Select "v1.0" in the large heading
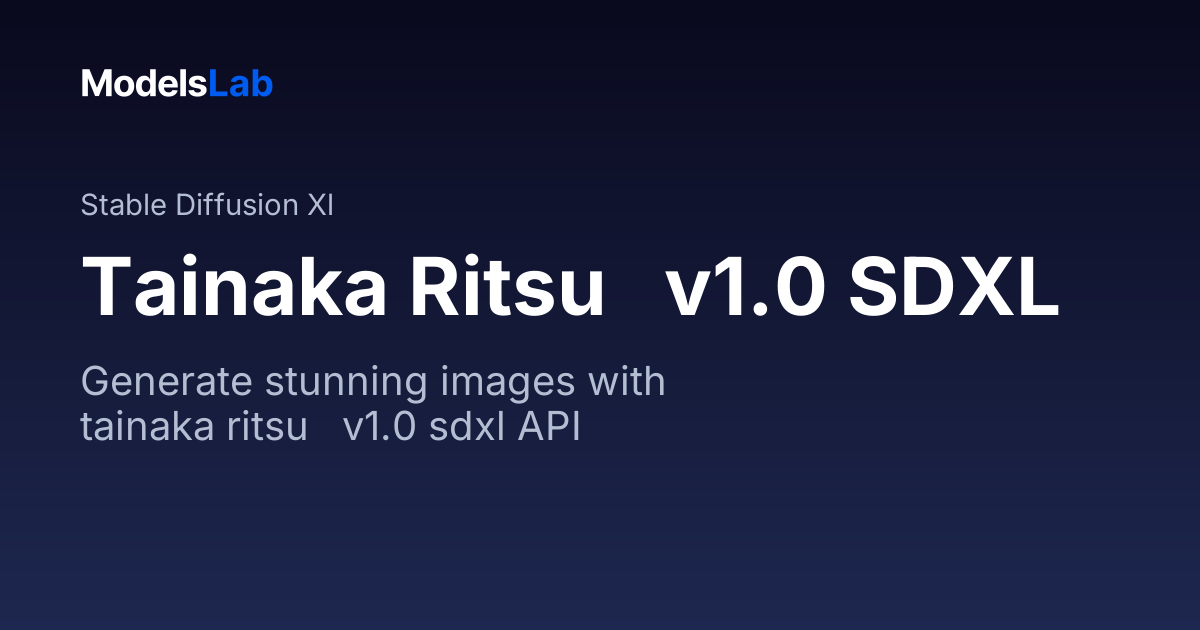Screen dimensions: 1200x630 point(745,288)
